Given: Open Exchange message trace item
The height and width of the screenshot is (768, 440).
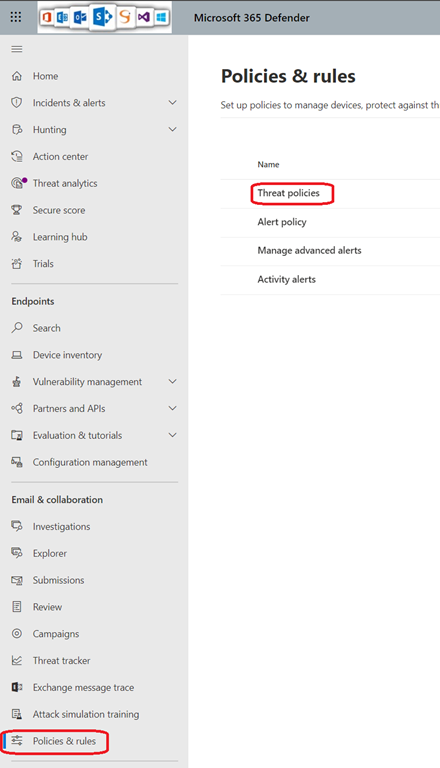Looking at the screenshot, I should [x=83, y=688].
